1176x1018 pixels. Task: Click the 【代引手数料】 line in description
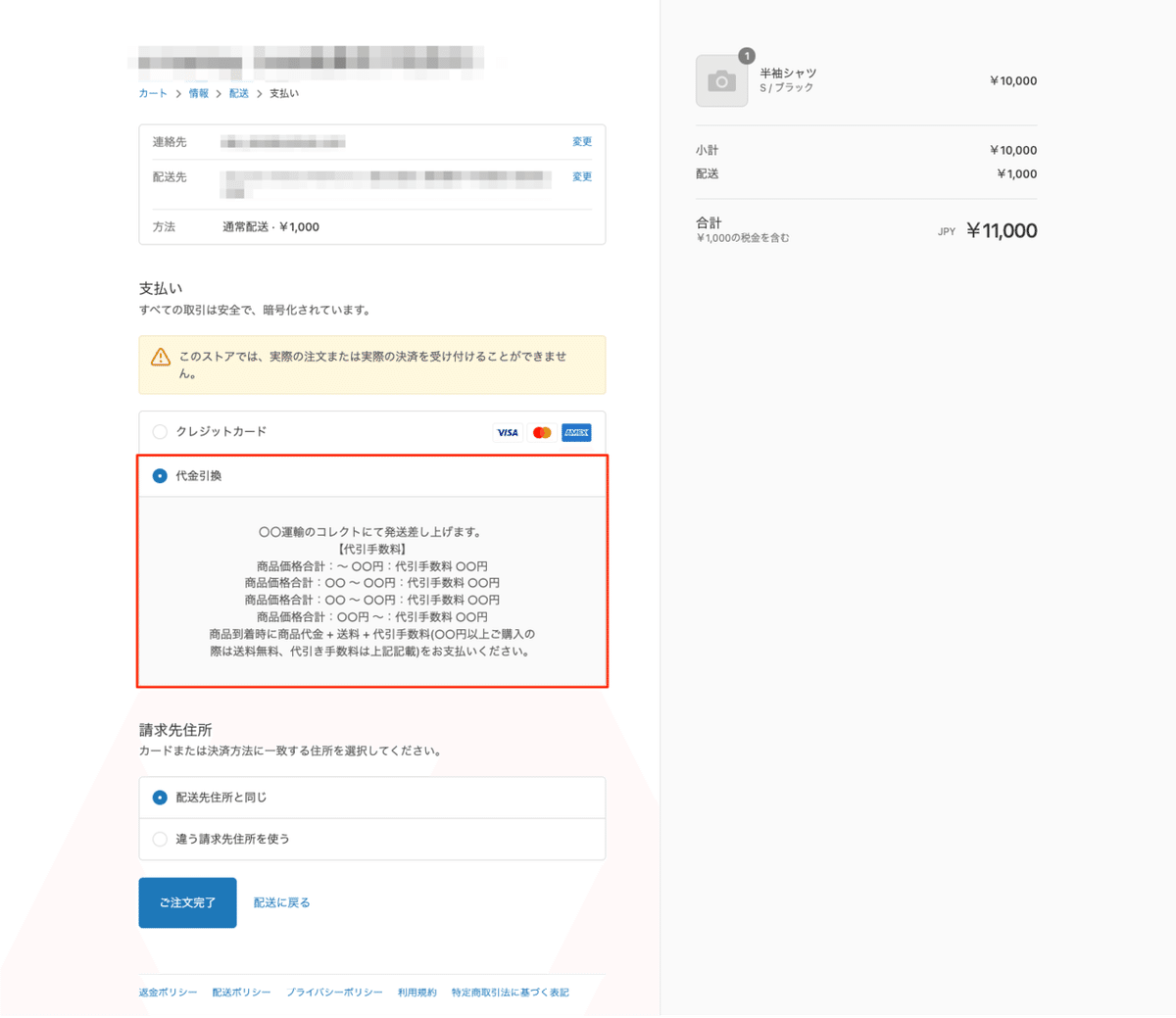(372, 550)
